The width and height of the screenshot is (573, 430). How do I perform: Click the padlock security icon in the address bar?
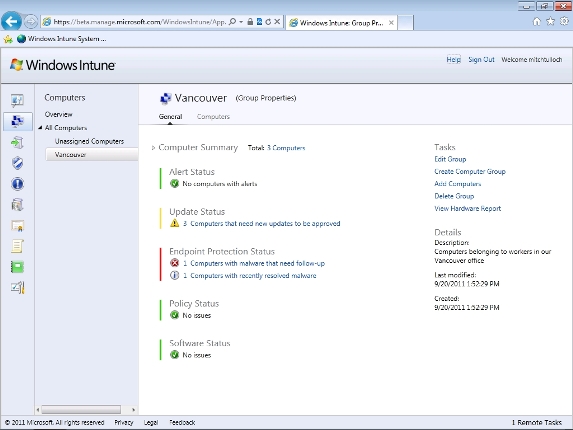point(250,22)
